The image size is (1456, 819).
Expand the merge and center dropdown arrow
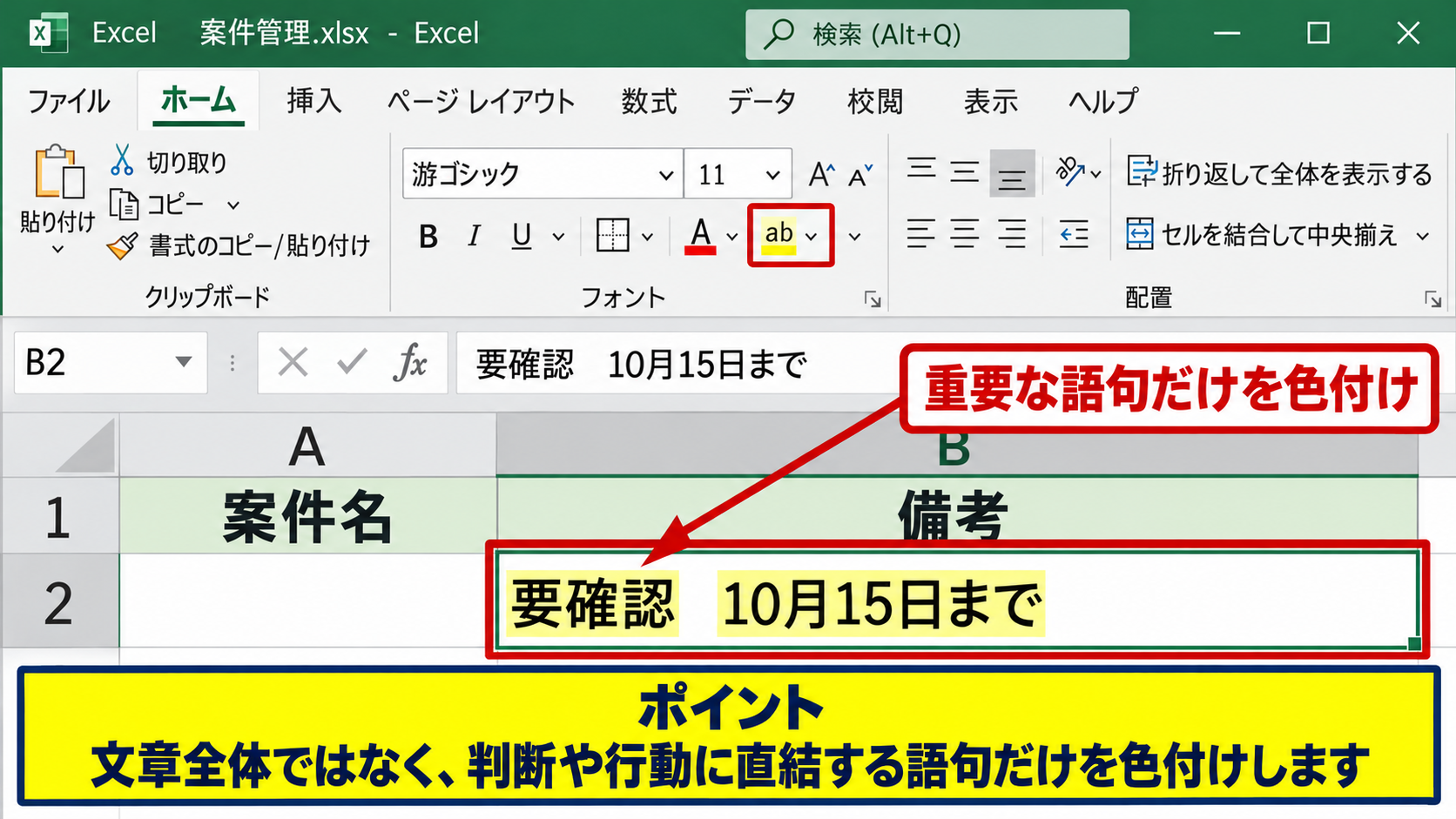[1423, 236]
